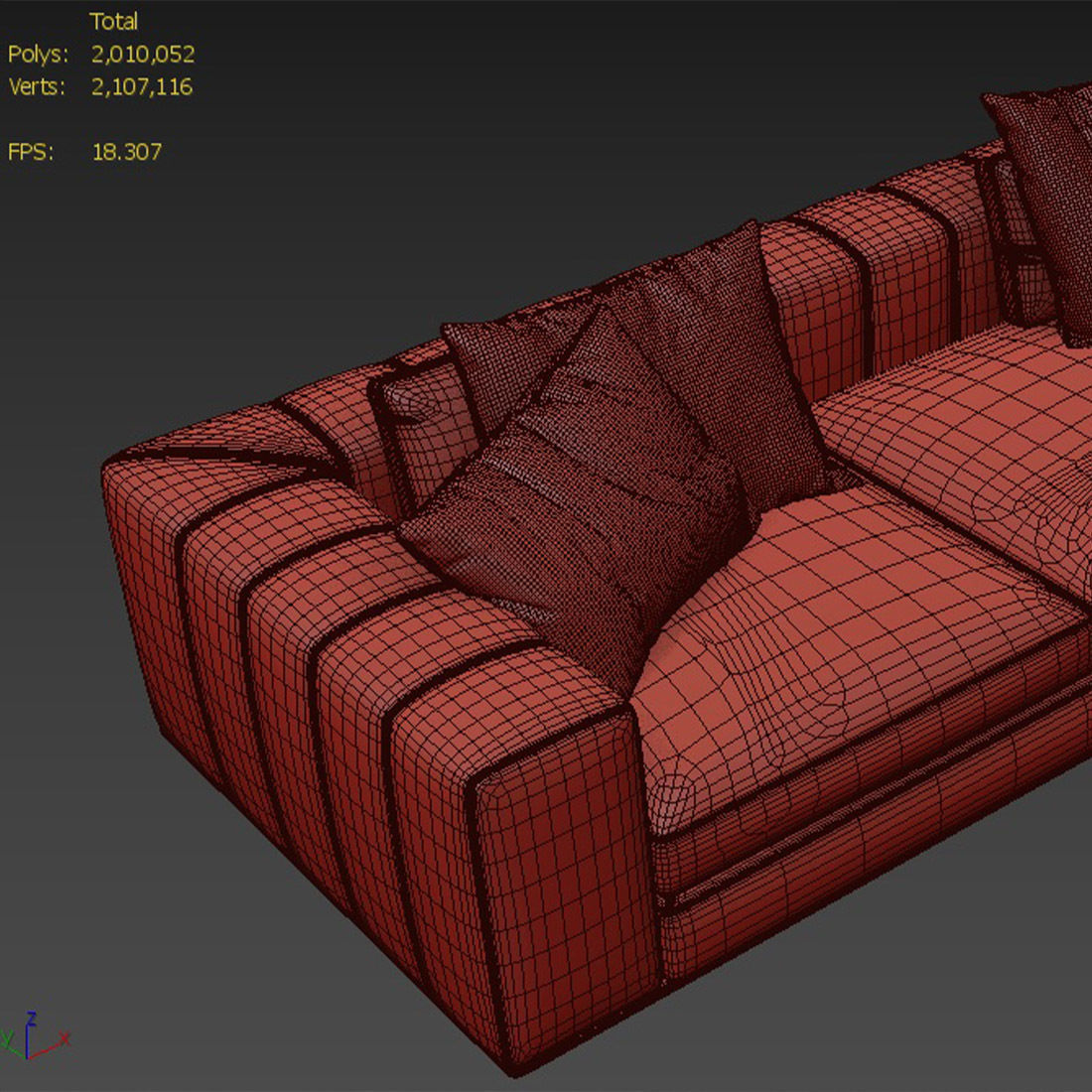The image size is (1092, 1092).
Task: Click the XYZ axis gizmo in the viewport corner
Action: [35, 1037]
